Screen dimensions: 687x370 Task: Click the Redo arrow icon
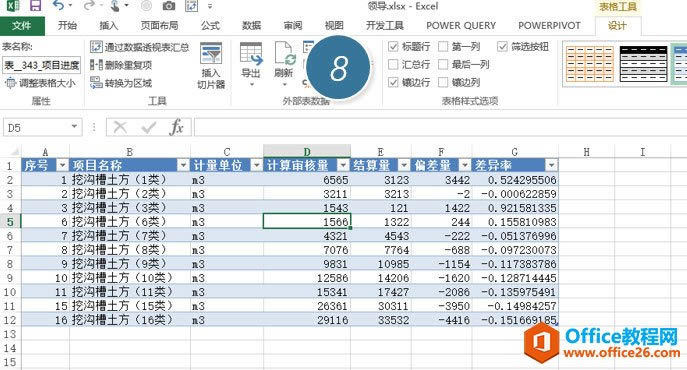click(89, 6)
